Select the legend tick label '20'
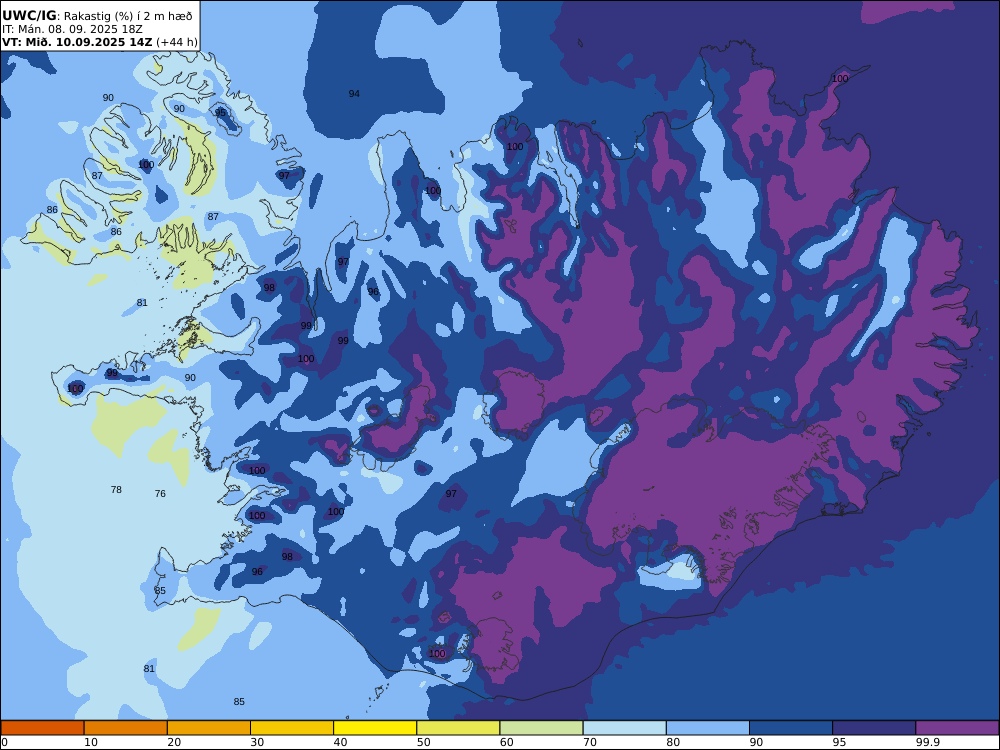 click(x=174, y=742)
